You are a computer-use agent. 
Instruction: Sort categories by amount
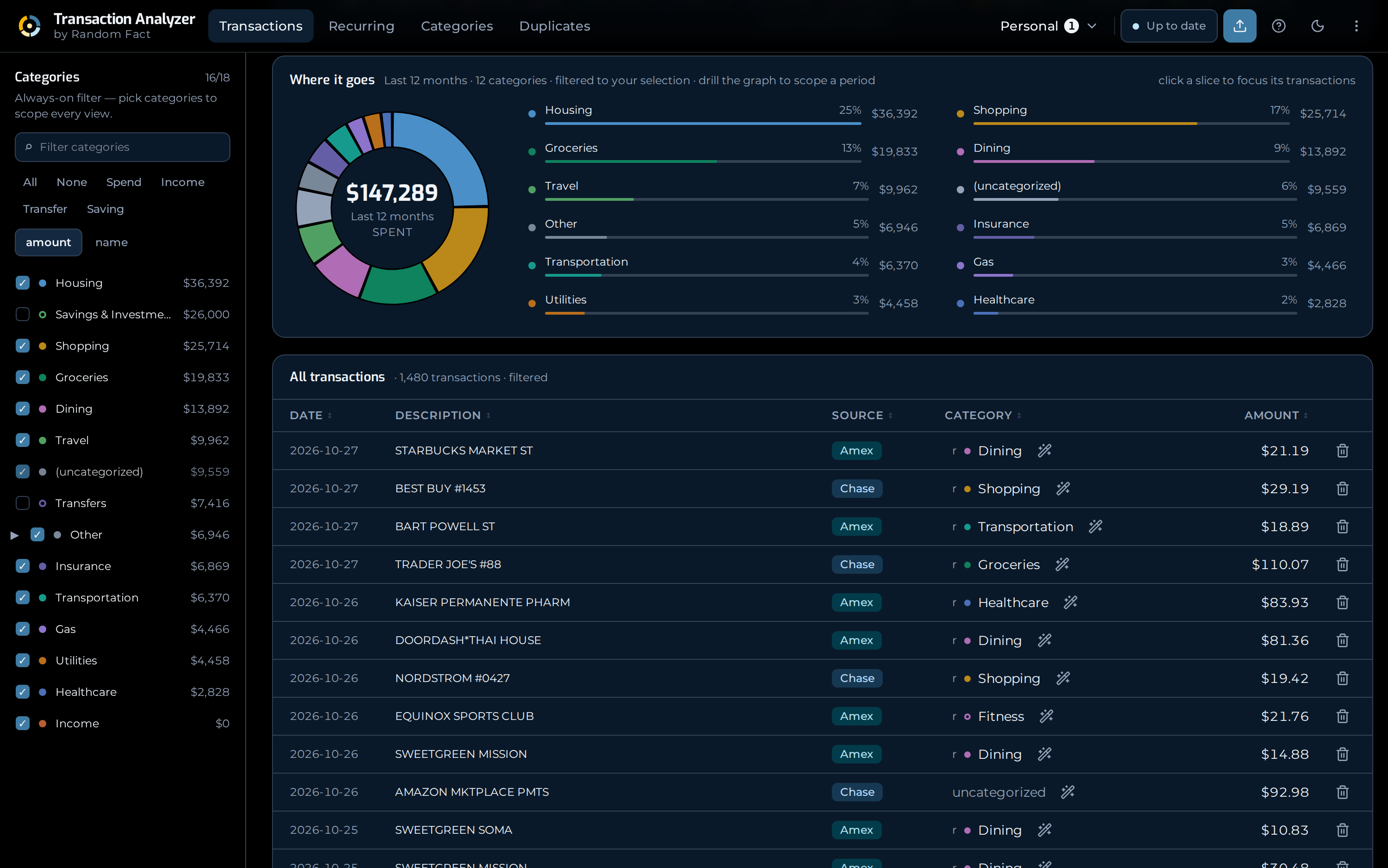tap(48, 242)
